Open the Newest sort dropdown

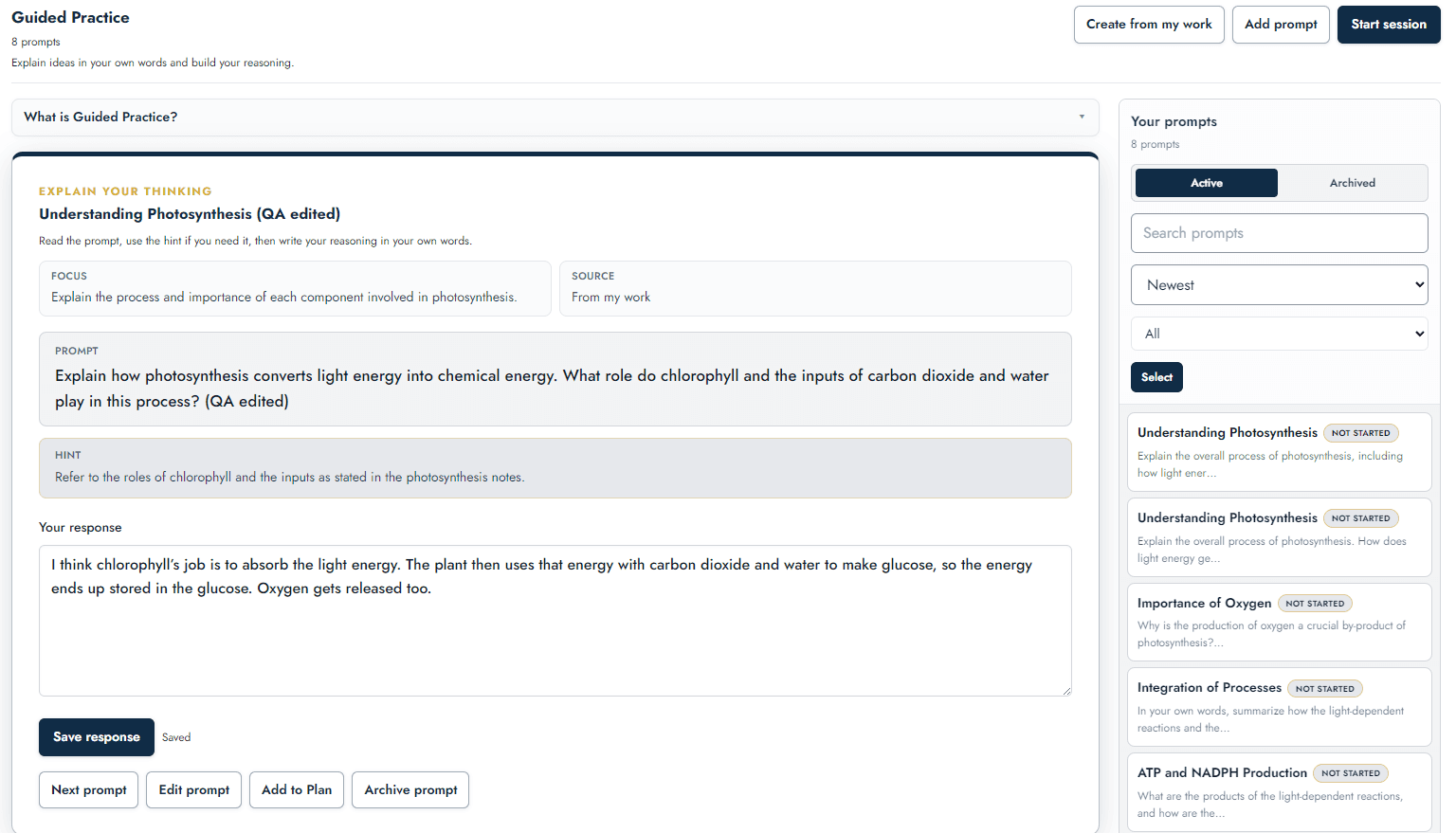pos(1279,285)
